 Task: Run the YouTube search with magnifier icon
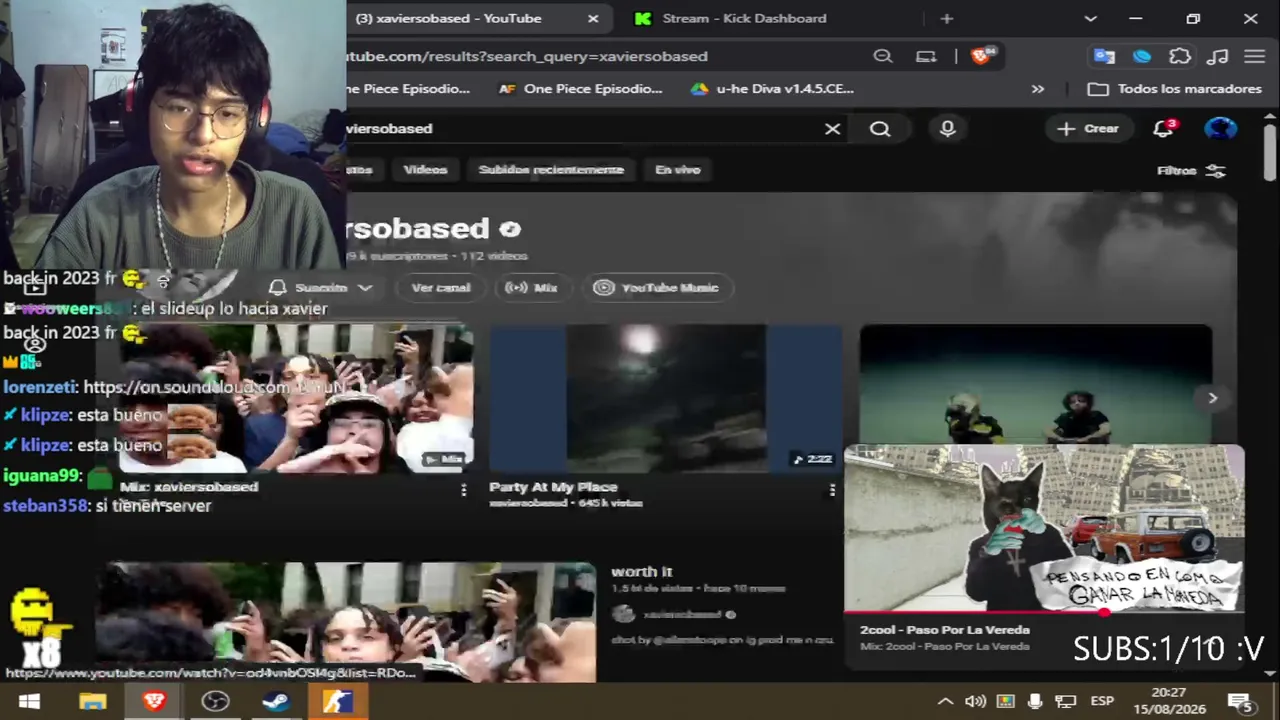(x=880, y=129)
